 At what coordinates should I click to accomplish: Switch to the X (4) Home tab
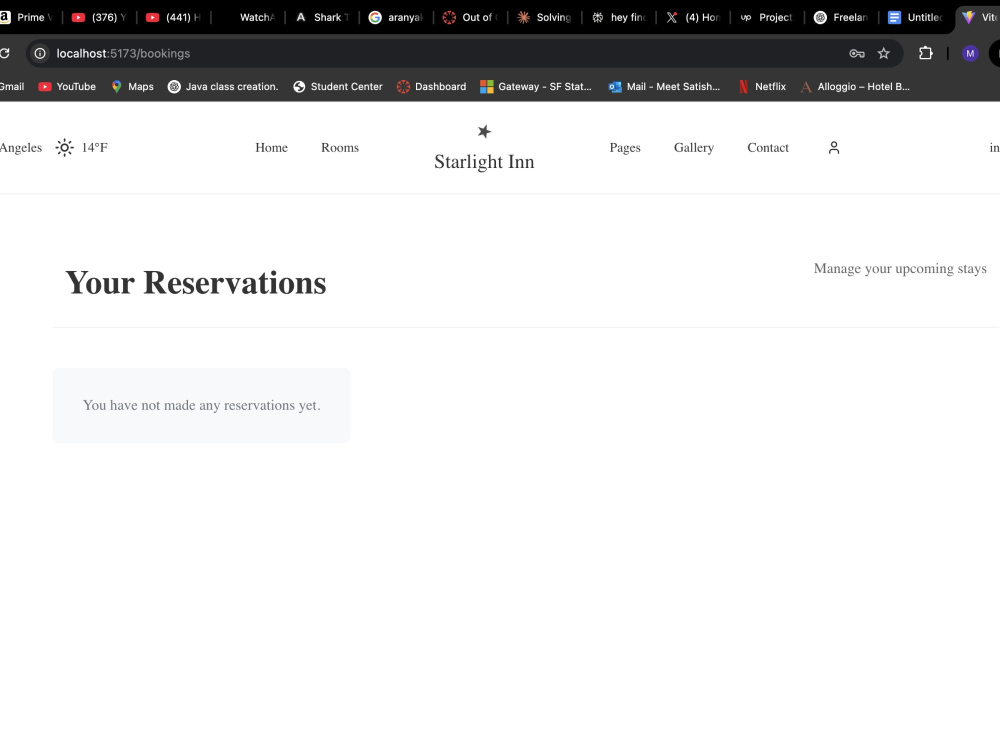pos(693,17)
